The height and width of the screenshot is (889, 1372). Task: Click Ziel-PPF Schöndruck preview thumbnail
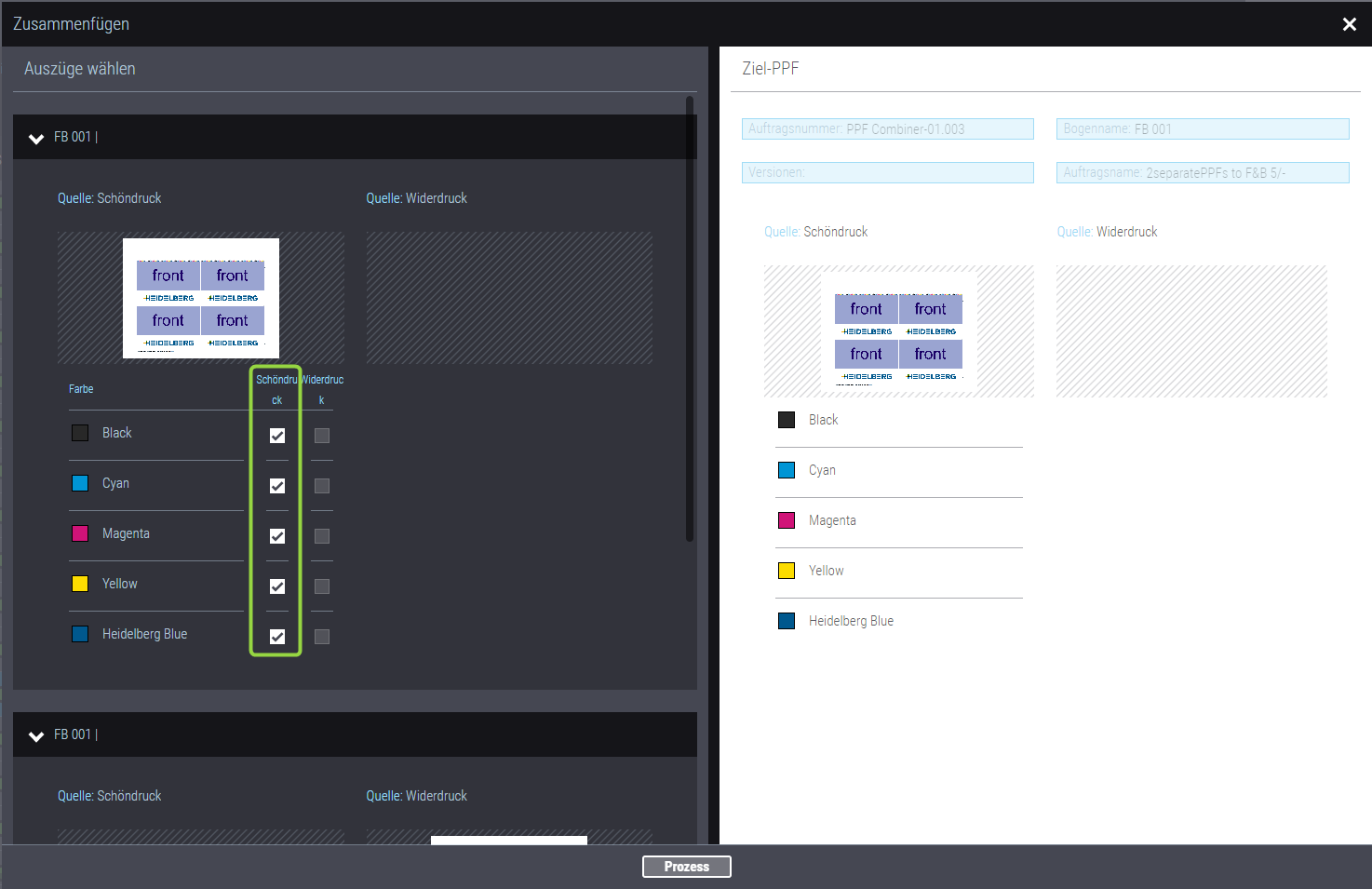898,331
